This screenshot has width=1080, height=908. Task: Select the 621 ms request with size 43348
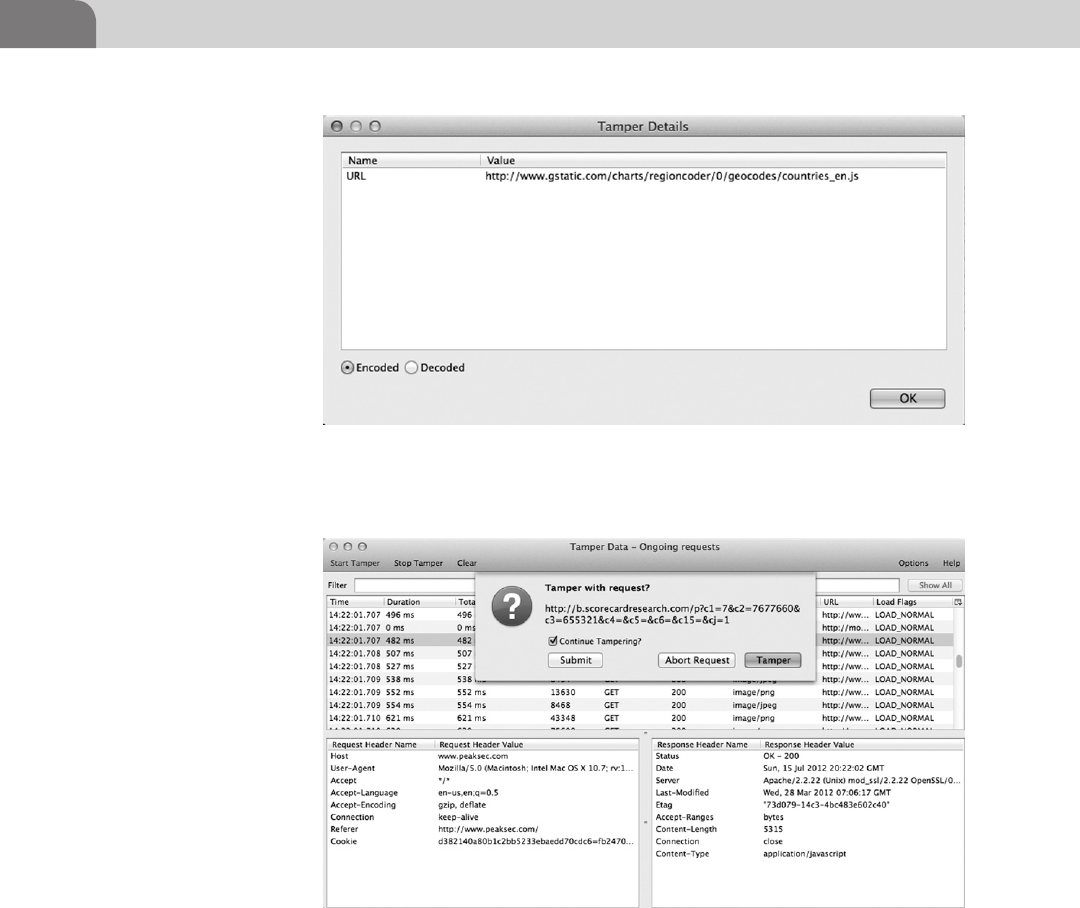click(x=640, y=718)
